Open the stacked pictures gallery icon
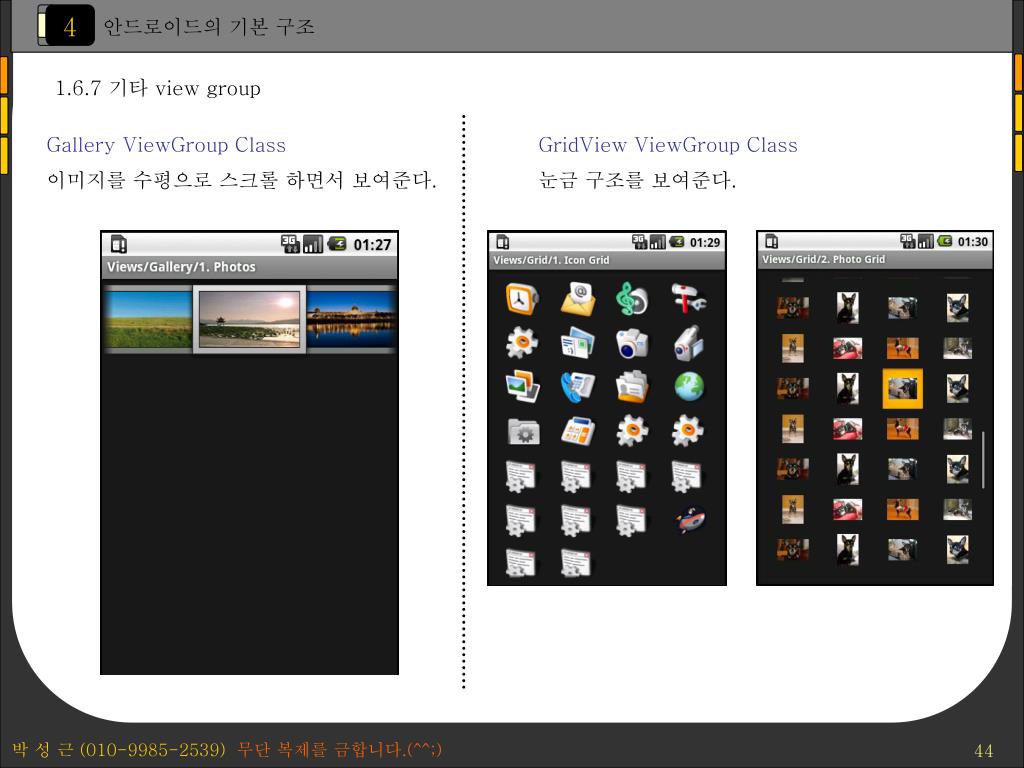 (522, 387)
